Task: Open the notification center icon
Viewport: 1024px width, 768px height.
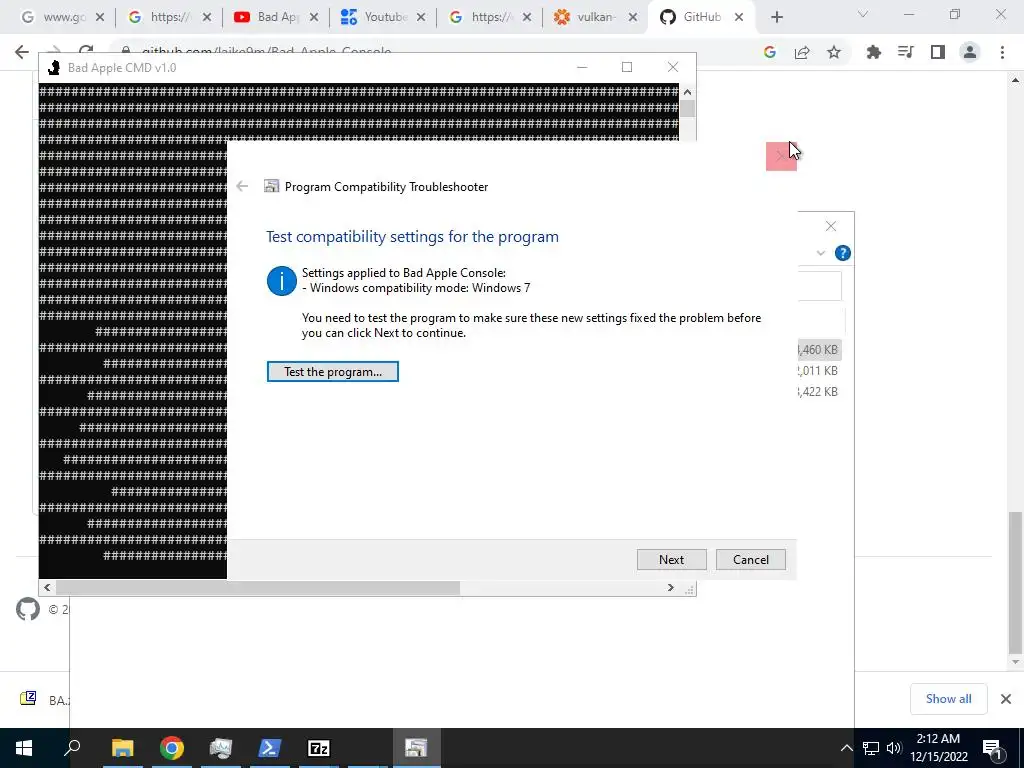Action: (x=993, y=748)
